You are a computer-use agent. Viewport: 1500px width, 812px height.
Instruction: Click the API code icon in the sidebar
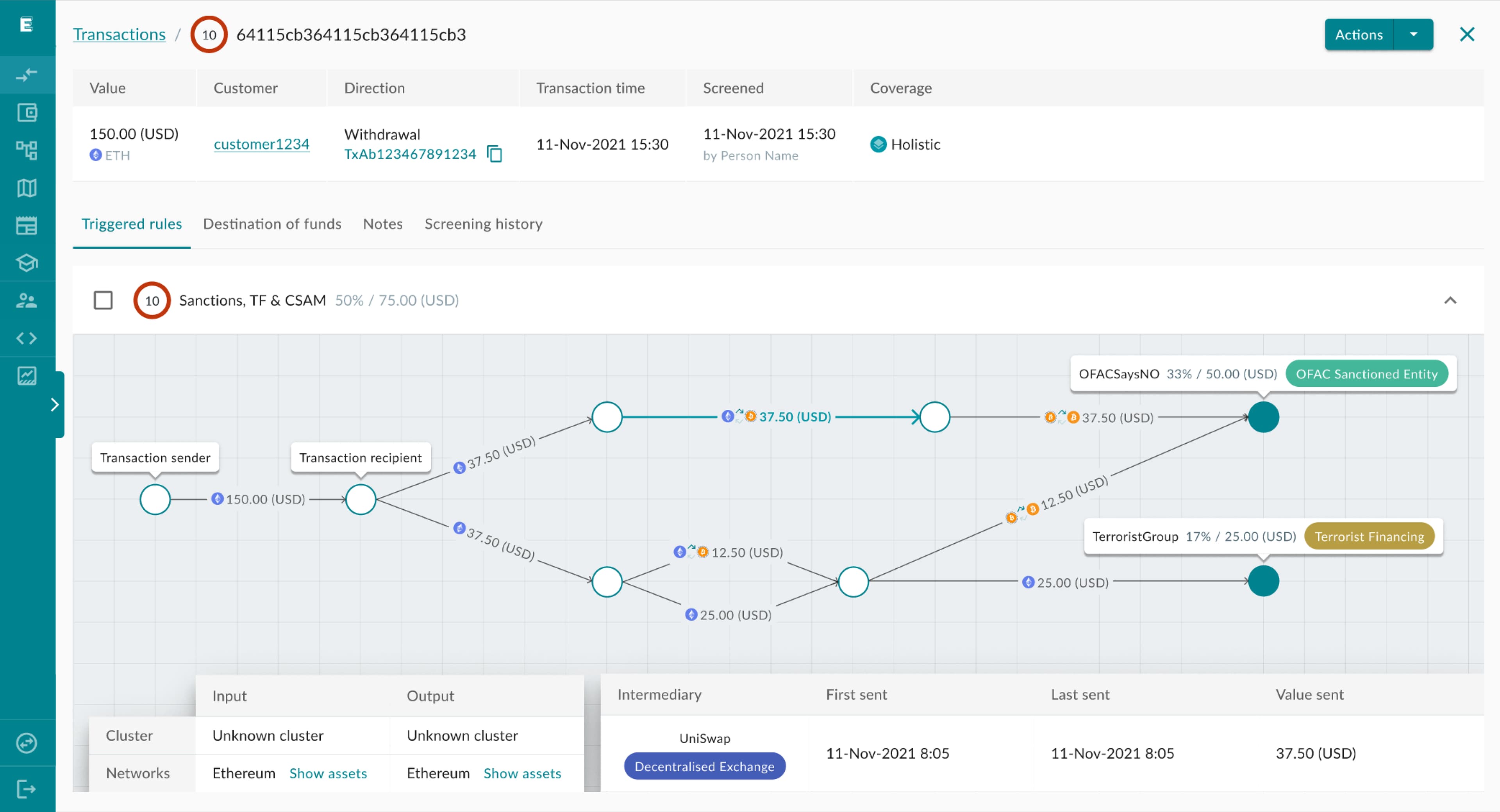[27, 337]
